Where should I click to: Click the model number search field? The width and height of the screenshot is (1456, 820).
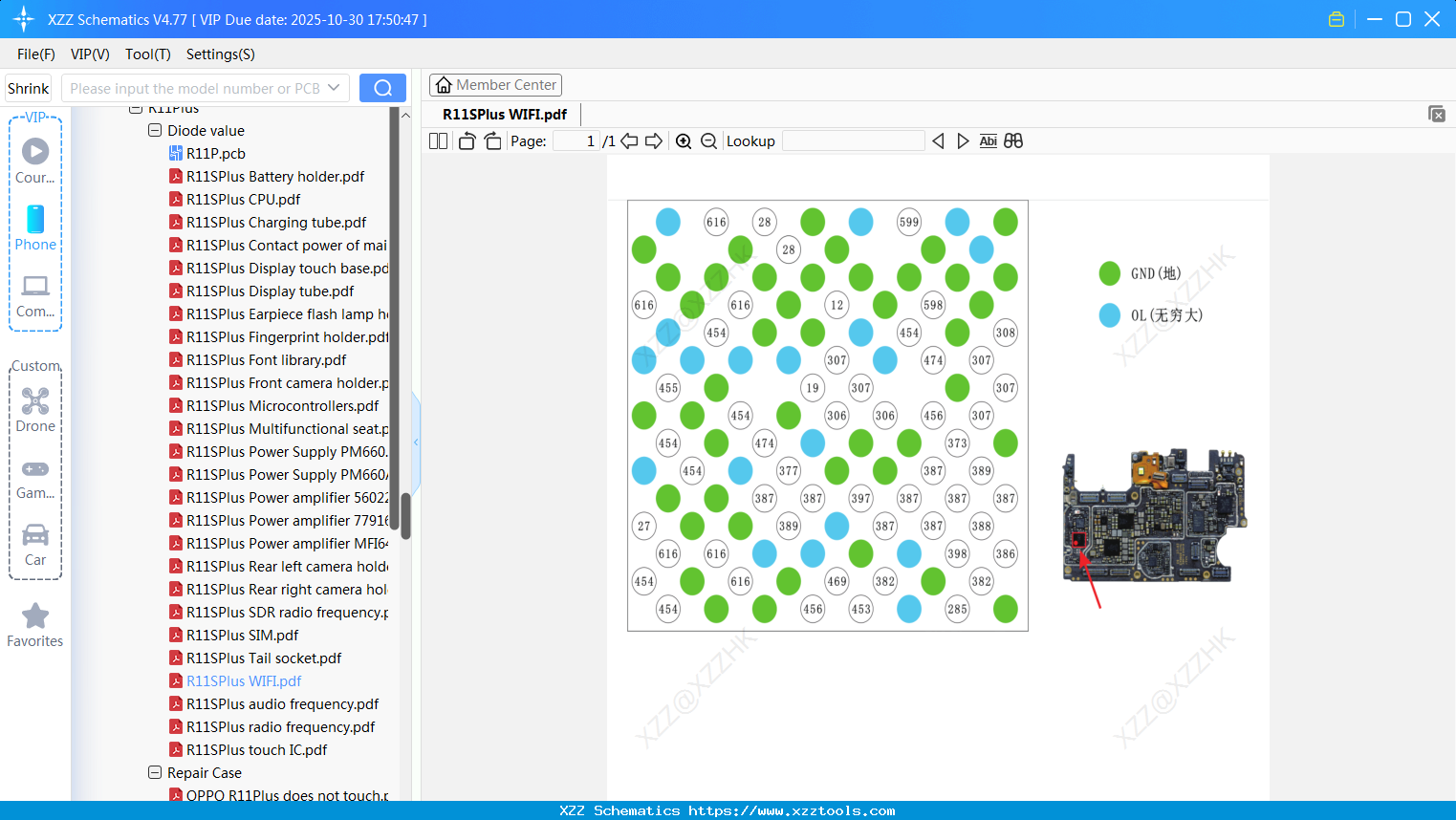(x=195, y=88)
